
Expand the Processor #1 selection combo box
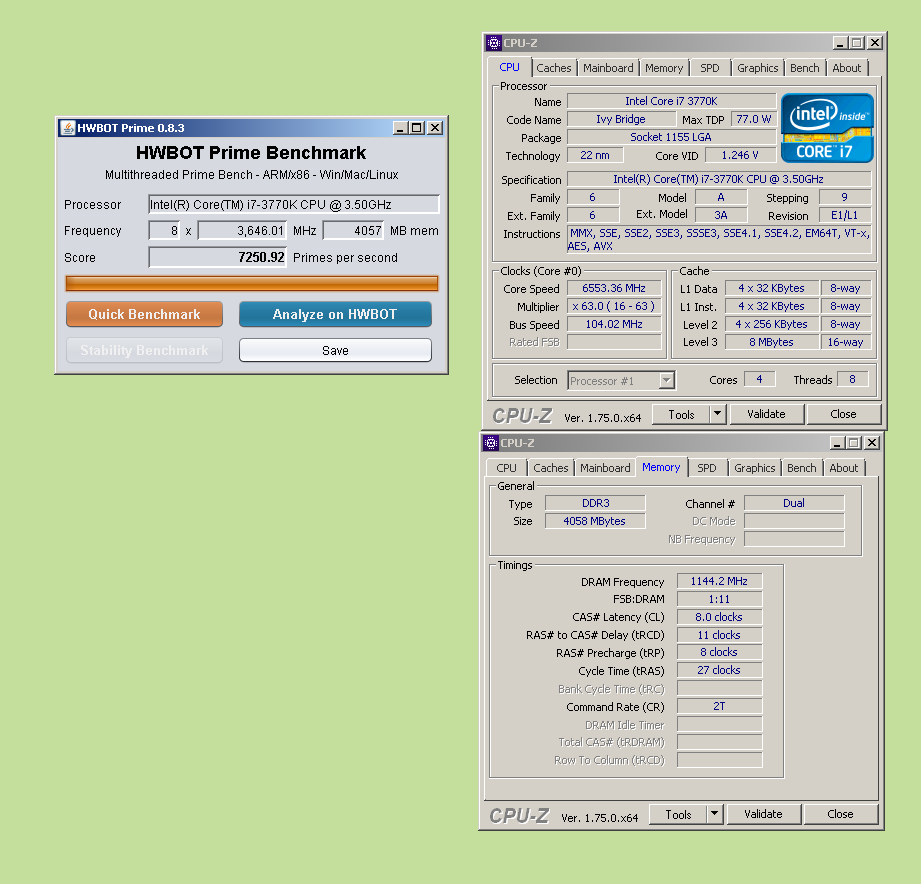click(666, 381)
